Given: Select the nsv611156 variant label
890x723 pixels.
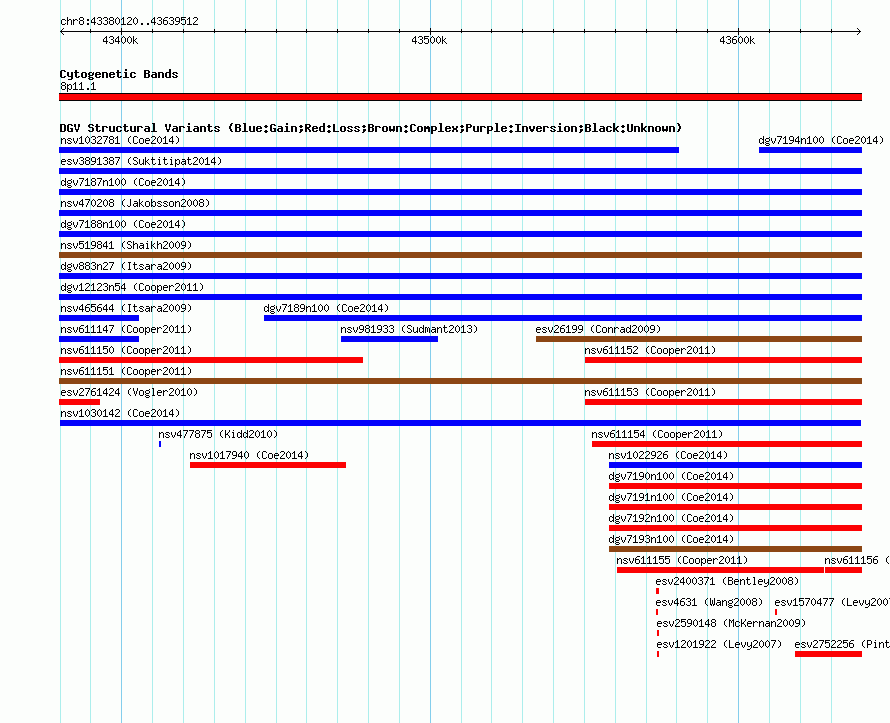Looking at the screenshot, I should coord(857,560).
